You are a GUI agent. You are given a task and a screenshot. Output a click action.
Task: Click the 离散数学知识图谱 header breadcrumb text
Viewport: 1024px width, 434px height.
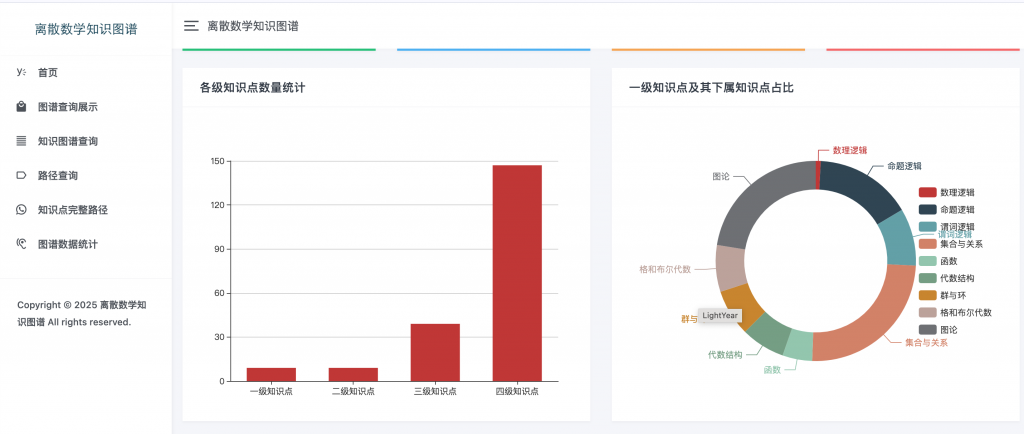[253, 26]
